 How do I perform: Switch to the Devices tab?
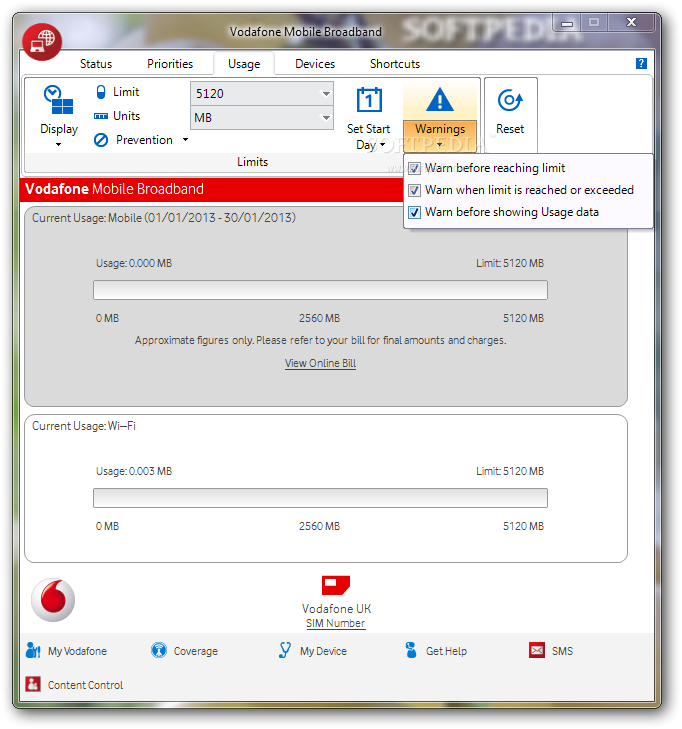(315, 64)
